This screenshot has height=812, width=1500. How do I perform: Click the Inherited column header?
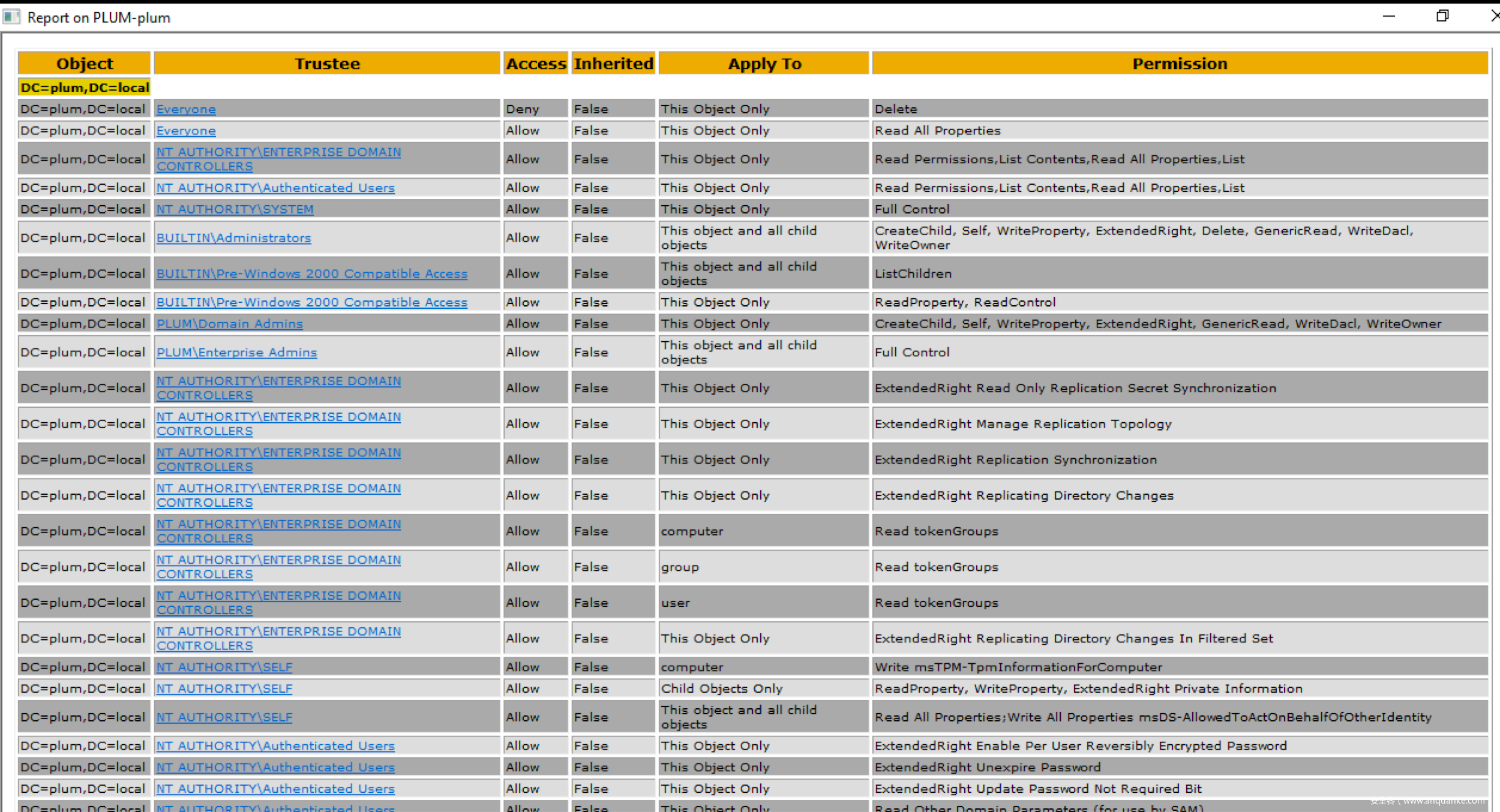[x=613, y=64]
